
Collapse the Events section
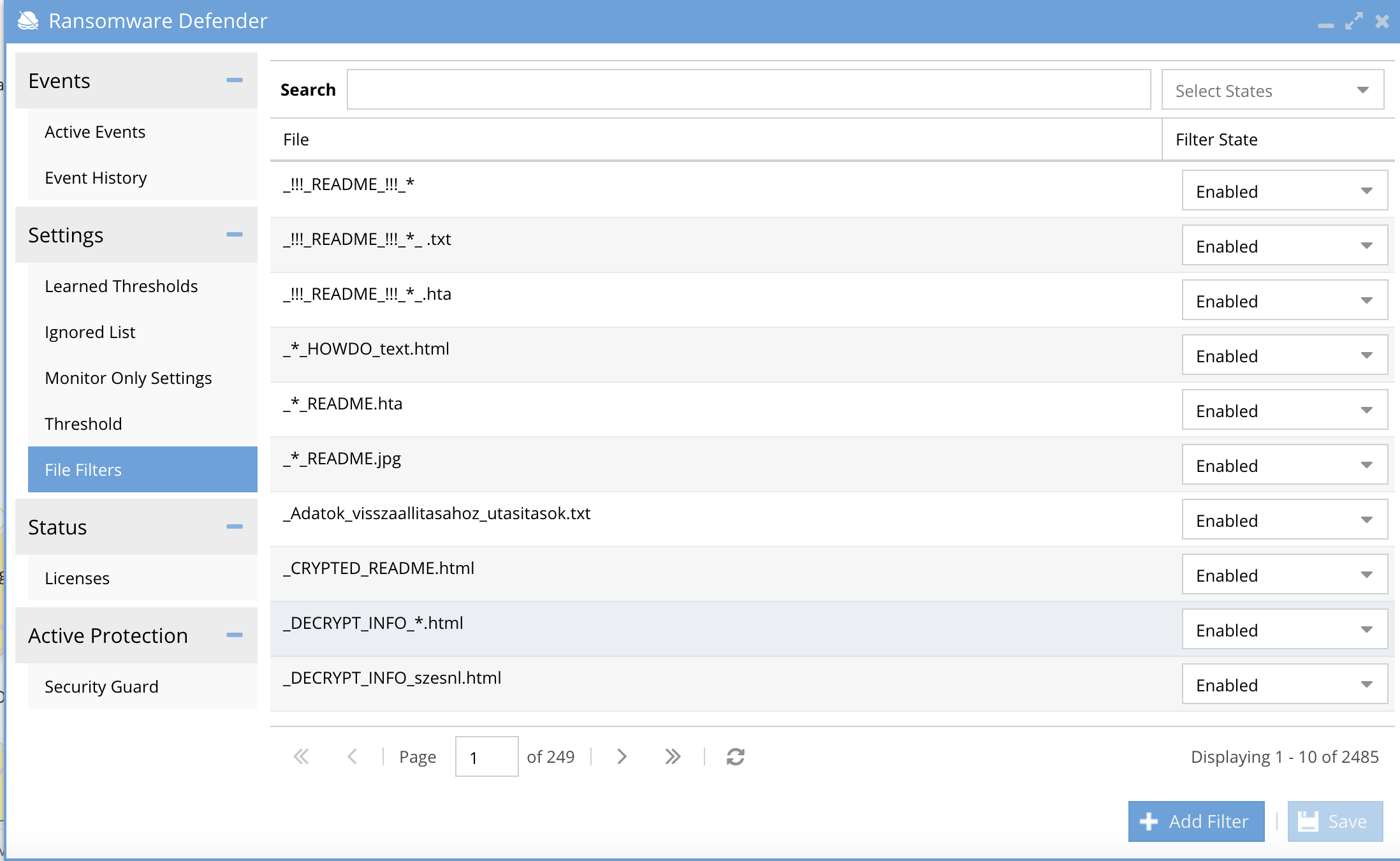235,81
